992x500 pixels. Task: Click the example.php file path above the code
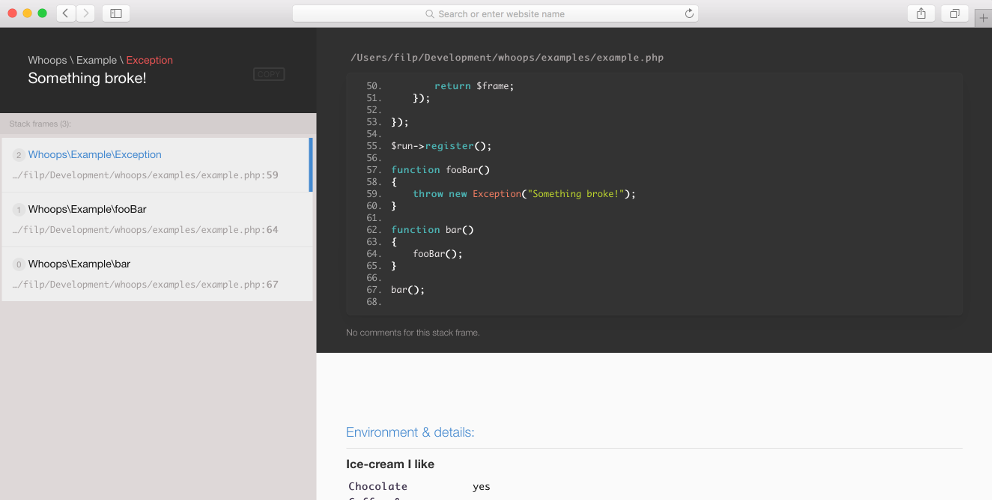pyautogui.click(x=506, y=58)
